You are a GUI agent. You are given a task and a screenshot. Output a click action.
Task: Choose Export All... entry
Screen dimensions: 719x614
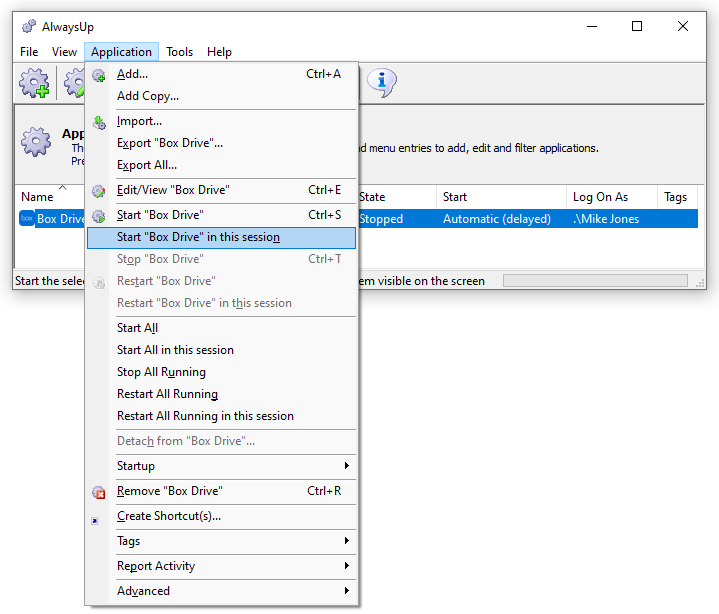221,166
